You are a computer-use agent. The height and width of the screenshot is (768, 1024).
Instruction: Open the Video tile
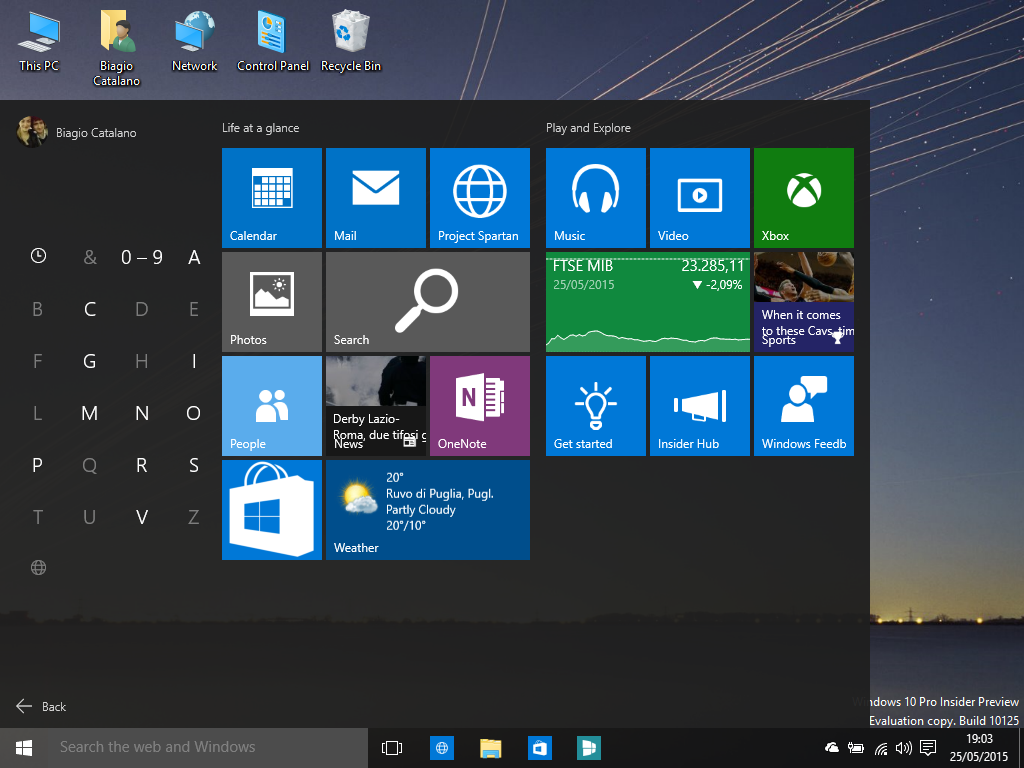pos(699,198)
